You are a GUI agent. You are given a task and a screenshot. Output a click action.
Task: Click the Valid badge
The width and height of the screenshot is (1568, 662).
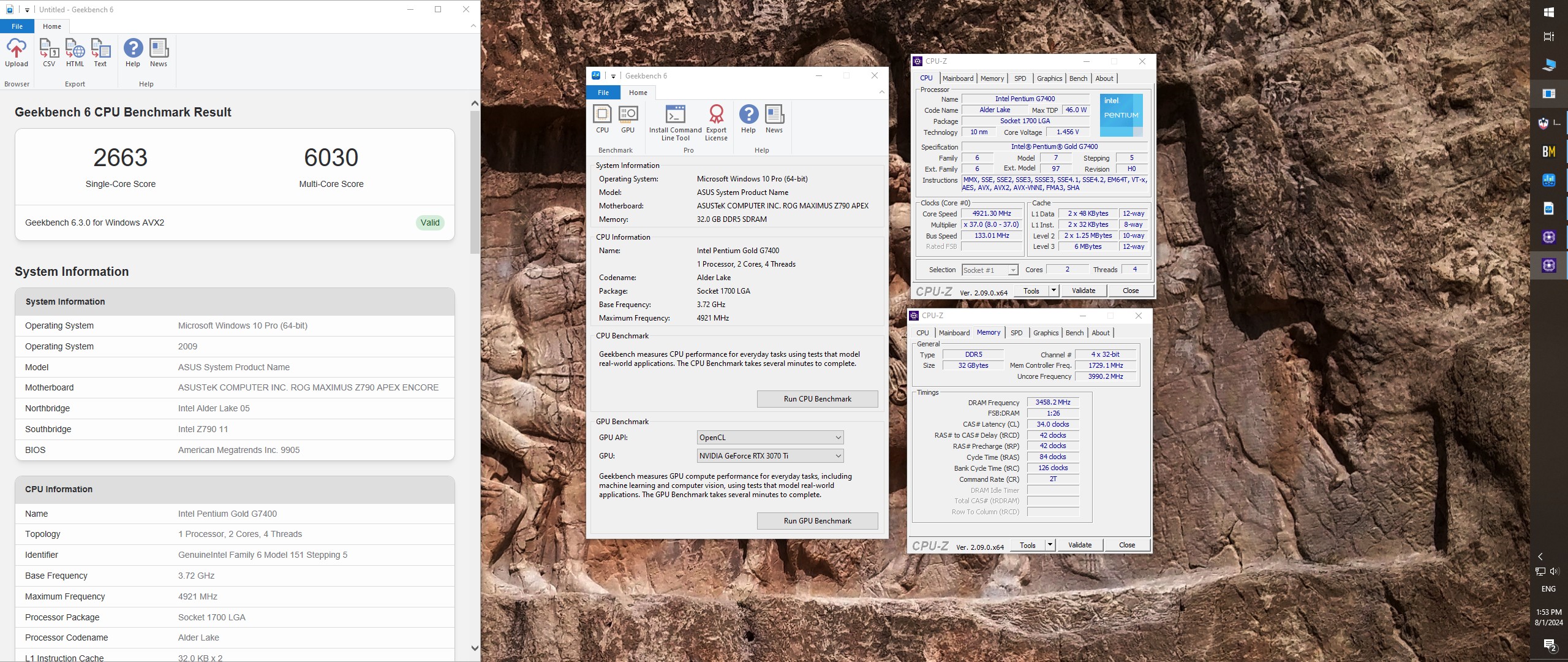(x=430, y=223)
